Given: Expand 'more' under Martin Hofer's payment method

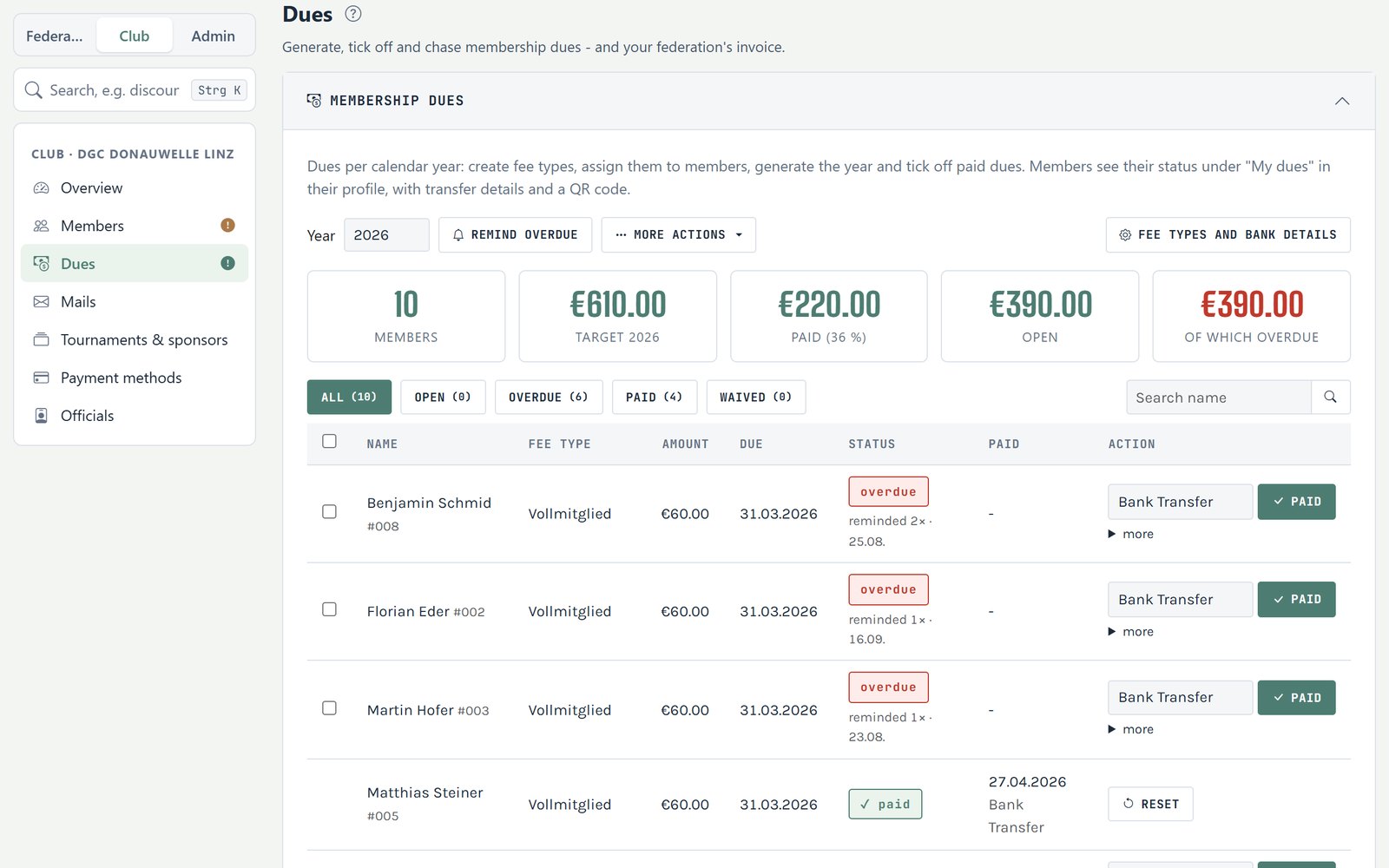Looking at the screenshot, I should [x=1130, y=730].
